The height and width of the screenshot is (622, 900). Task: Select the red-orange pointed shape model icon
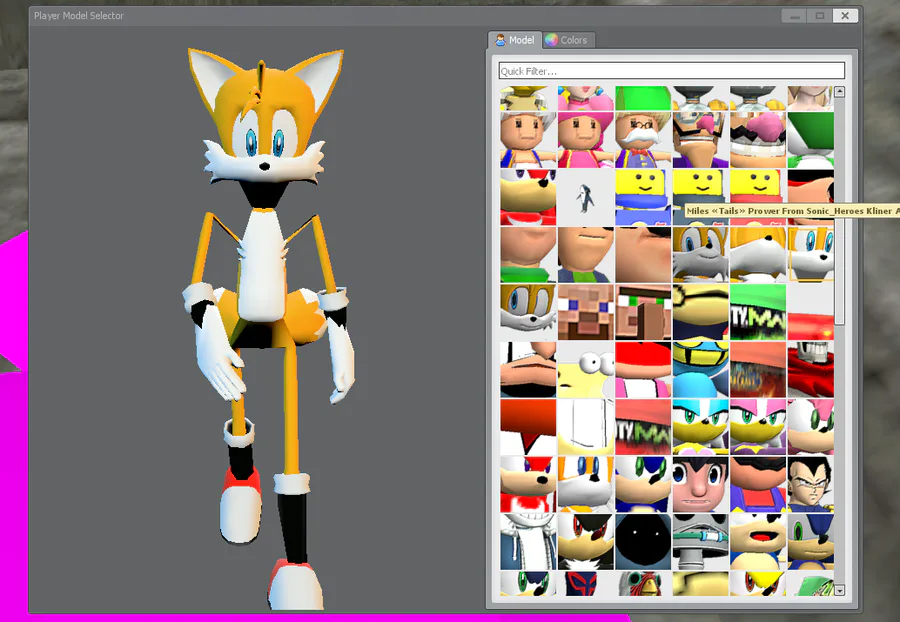pos(528,426)
